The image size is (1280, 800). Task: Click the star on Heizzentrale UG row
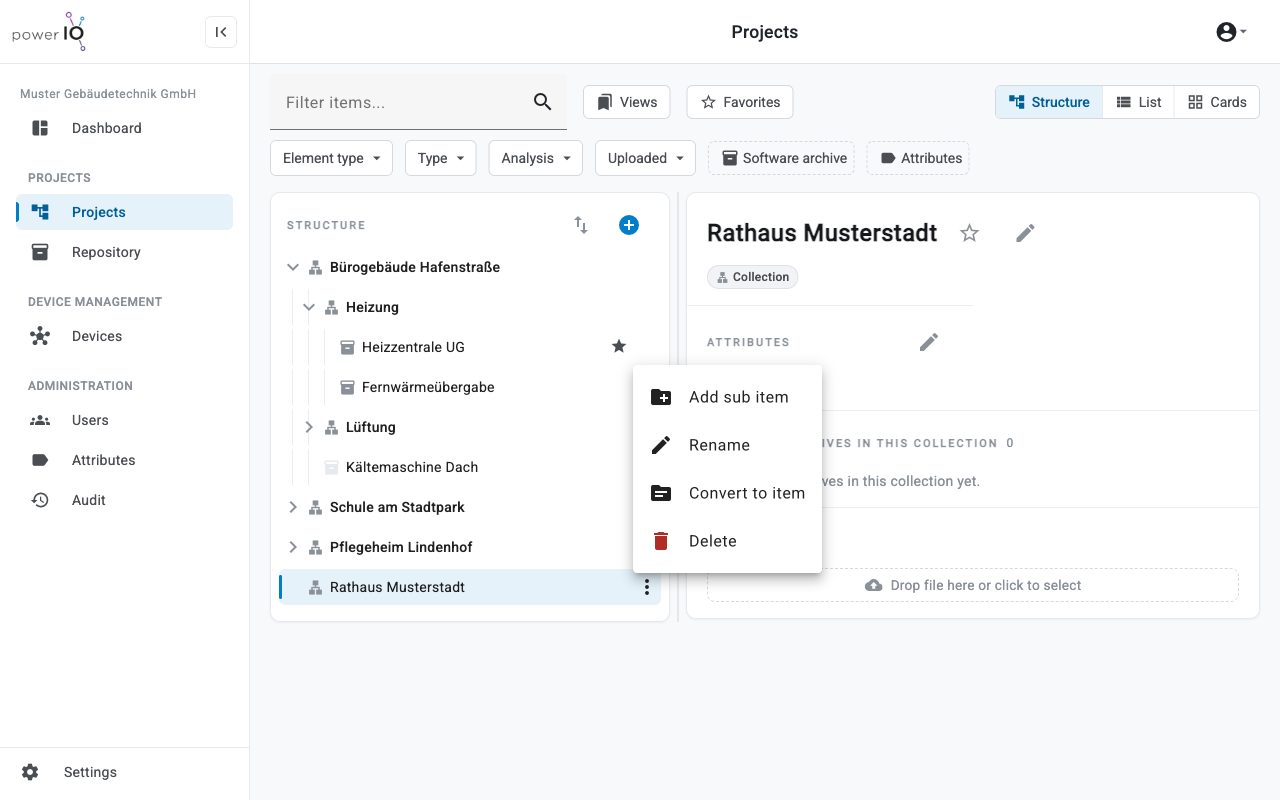619,347
